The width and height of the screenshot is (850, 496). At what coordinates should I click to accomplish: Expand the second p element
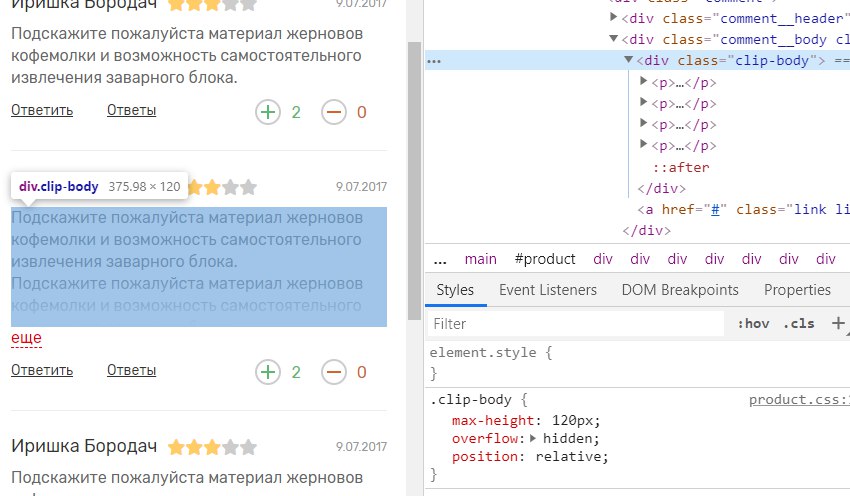pos(643,102)
